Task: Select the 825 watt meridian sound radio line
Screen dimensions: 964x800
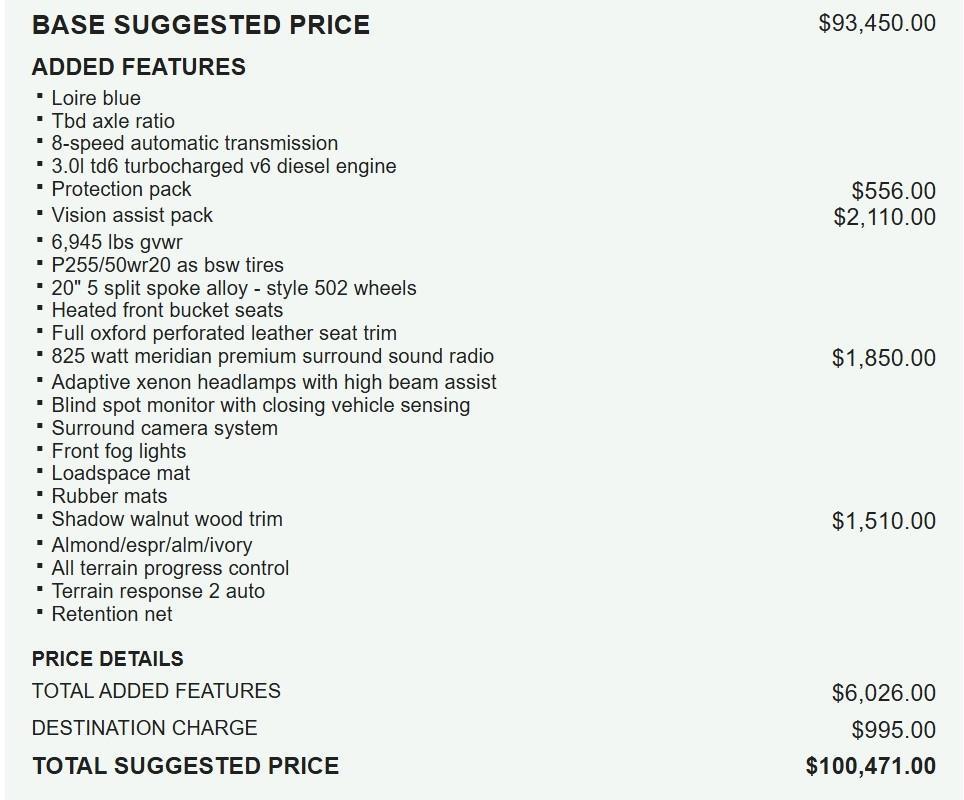Action: pyautogui.click(x=272, y=356)
